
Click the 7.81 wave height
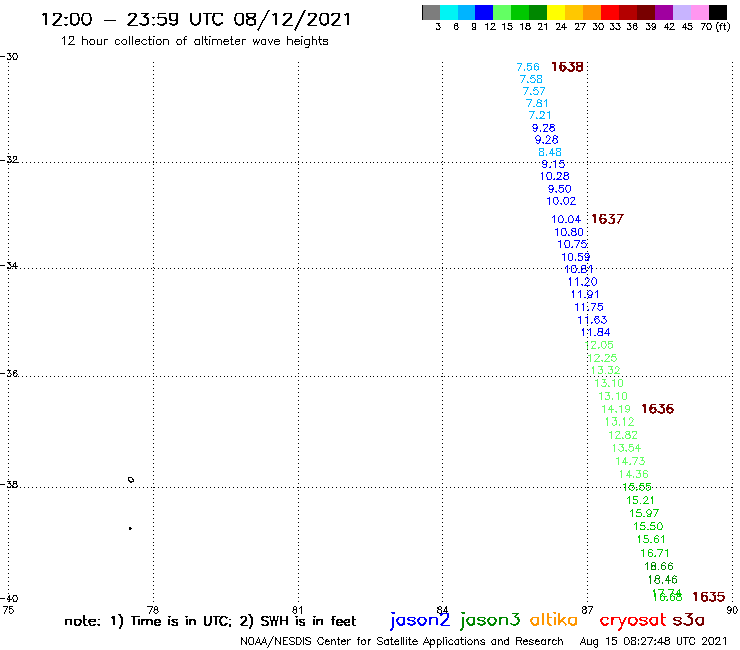(537, 103)
